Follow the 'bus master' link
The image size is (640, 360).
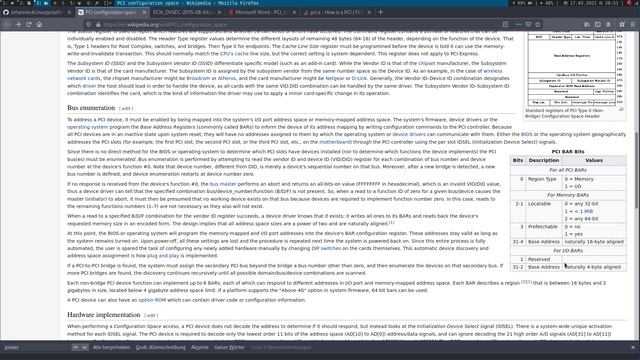(x=223, y=184)
